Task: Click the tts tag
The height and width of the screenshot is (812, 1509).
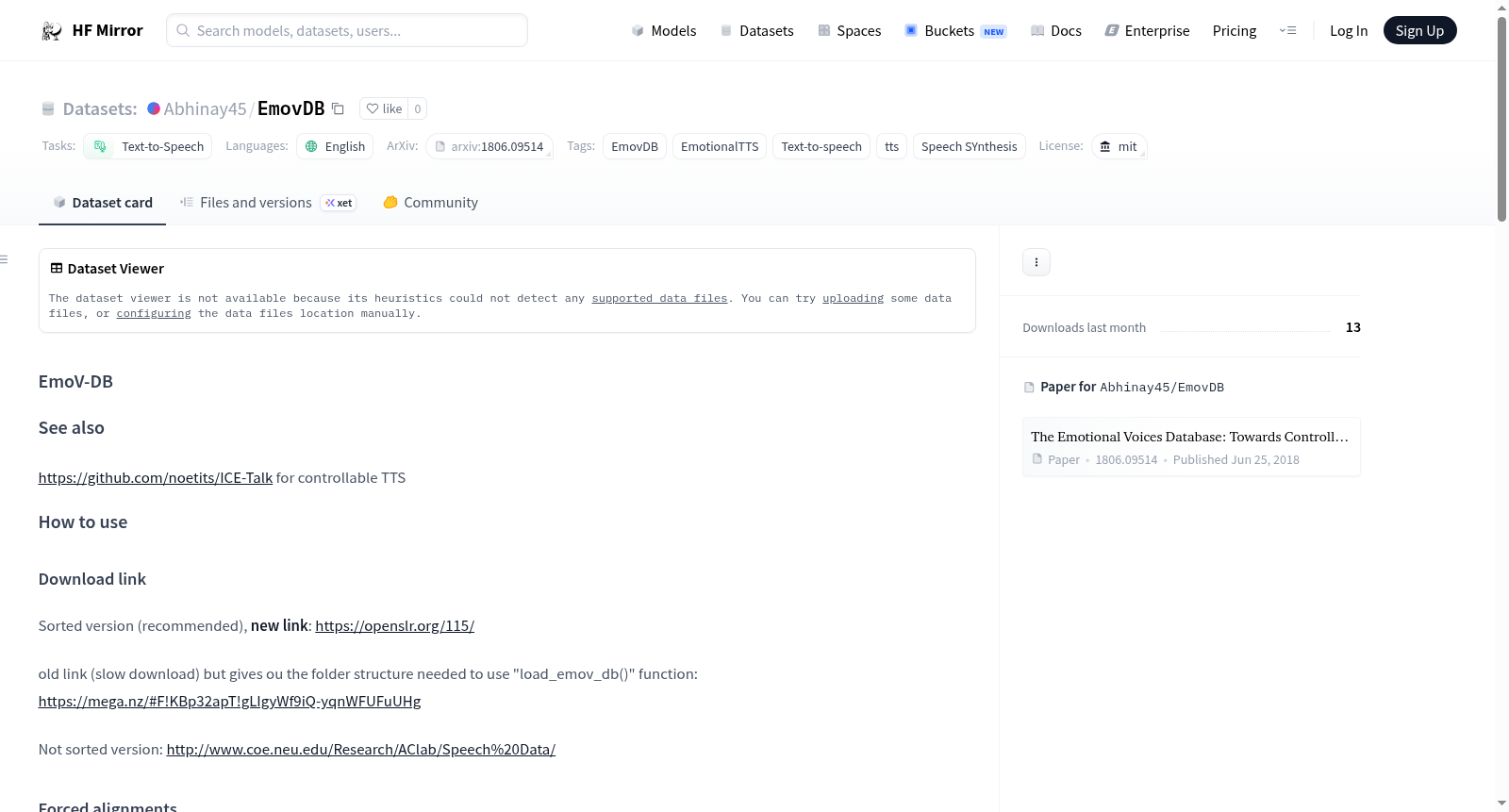Action: coord(891,146)
